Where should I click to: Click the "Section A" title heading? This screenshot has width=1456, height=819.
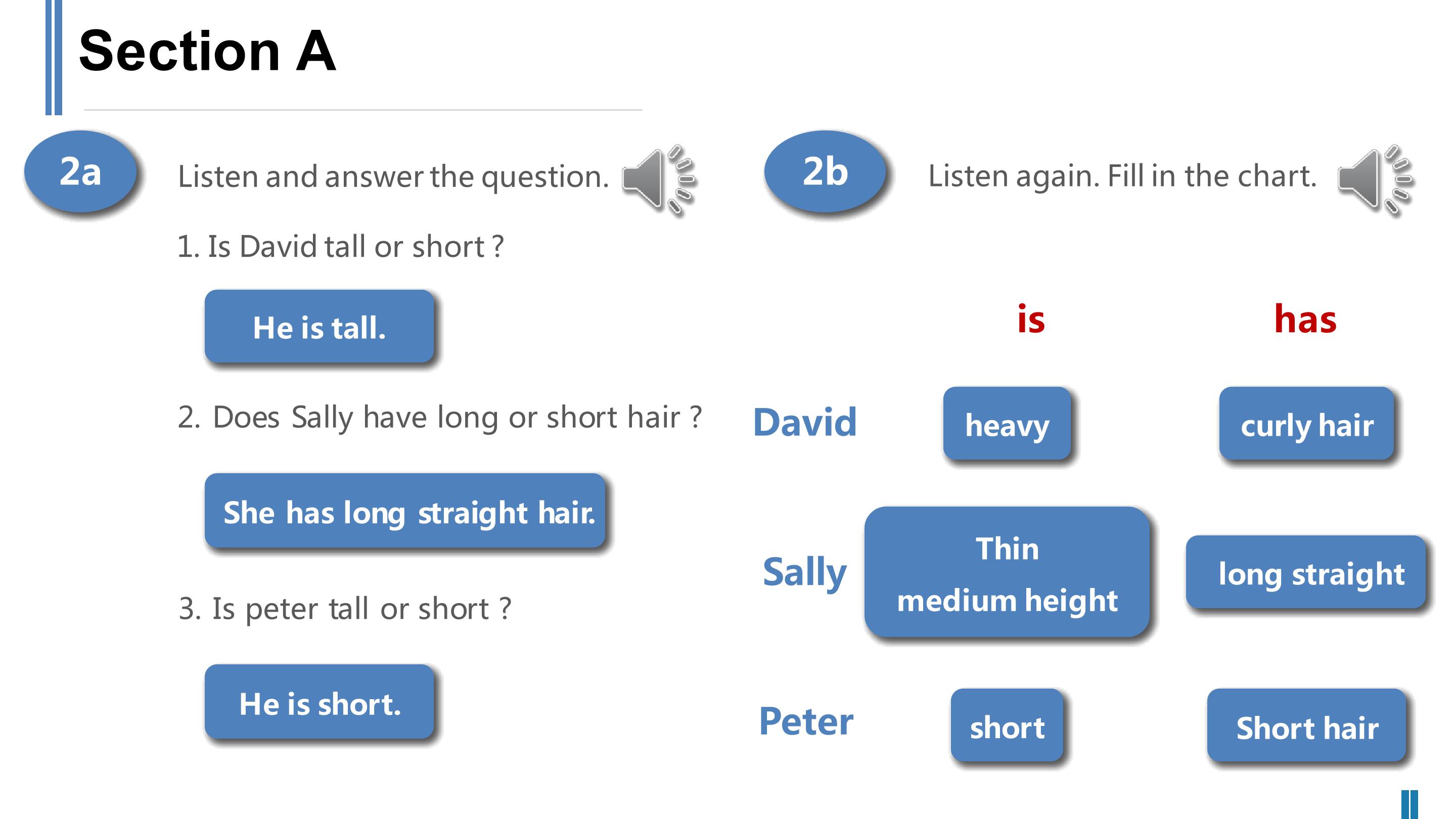207,51
